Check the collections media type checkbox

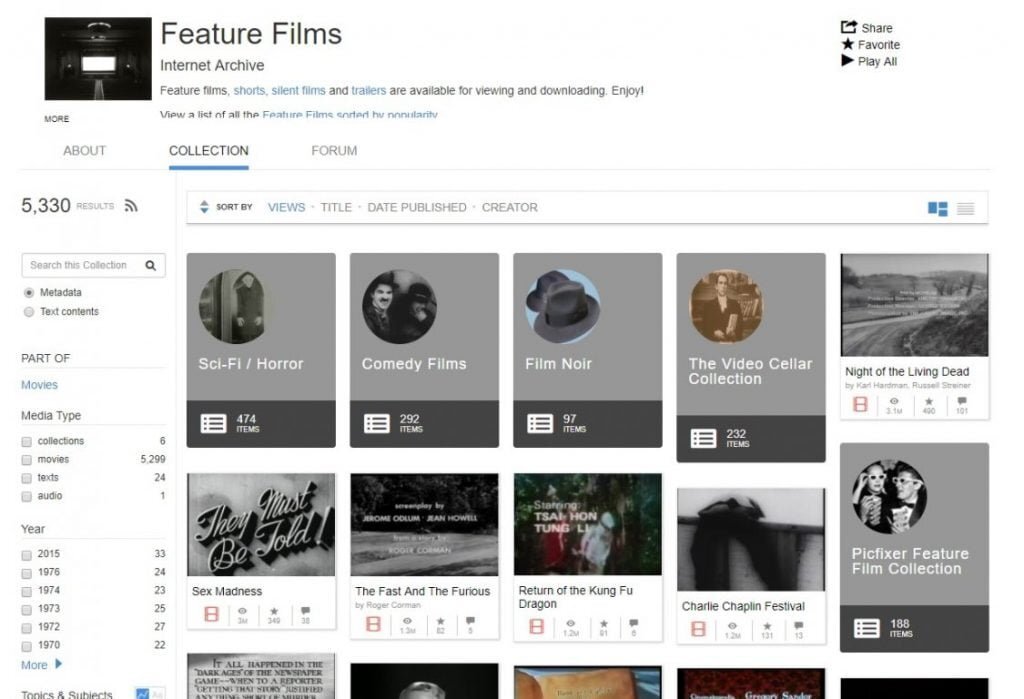tap(27, 442)
